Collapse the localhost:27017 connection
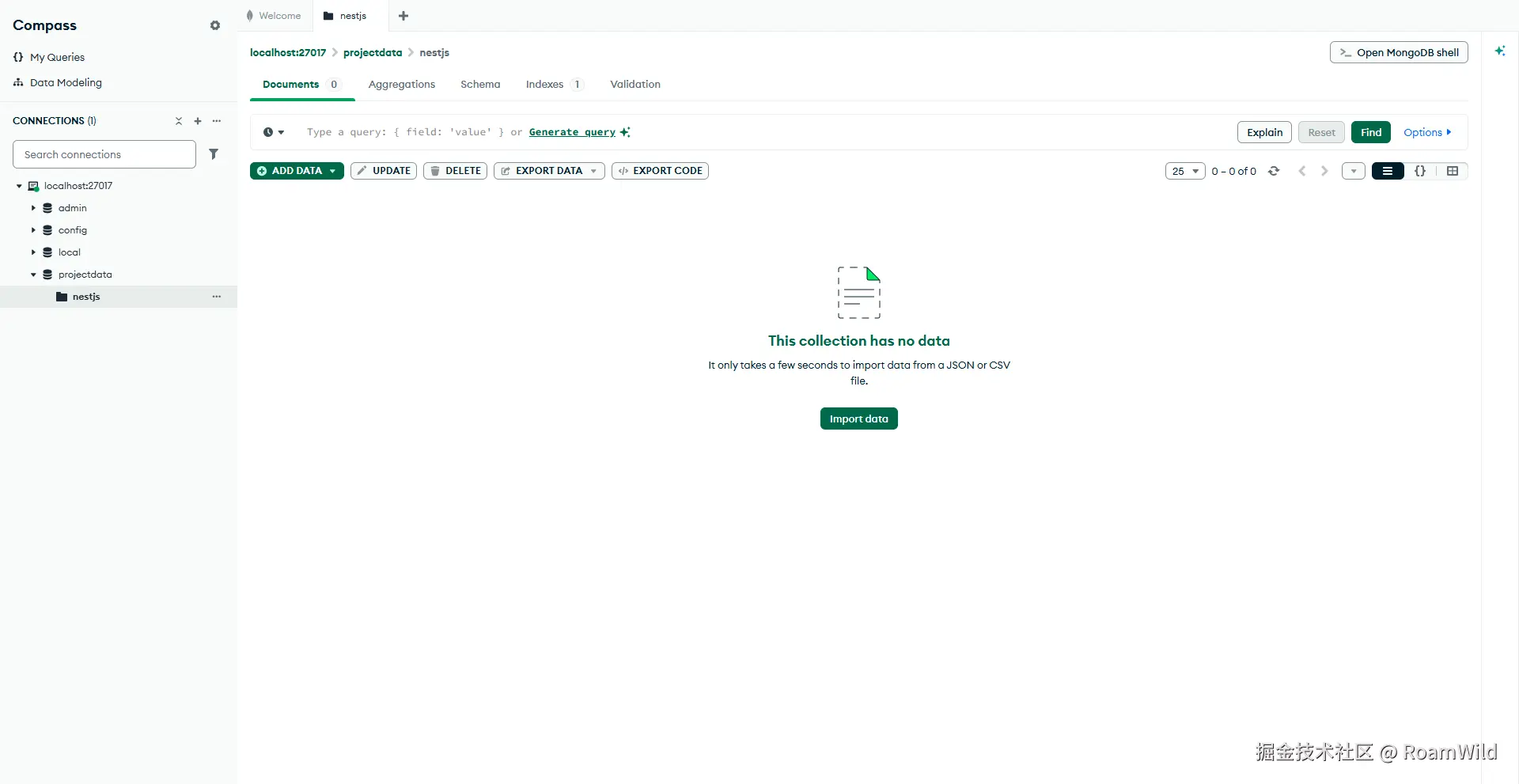Image resolution: width=1519 pixels, height=784 pixels. (x=19, y=186)
